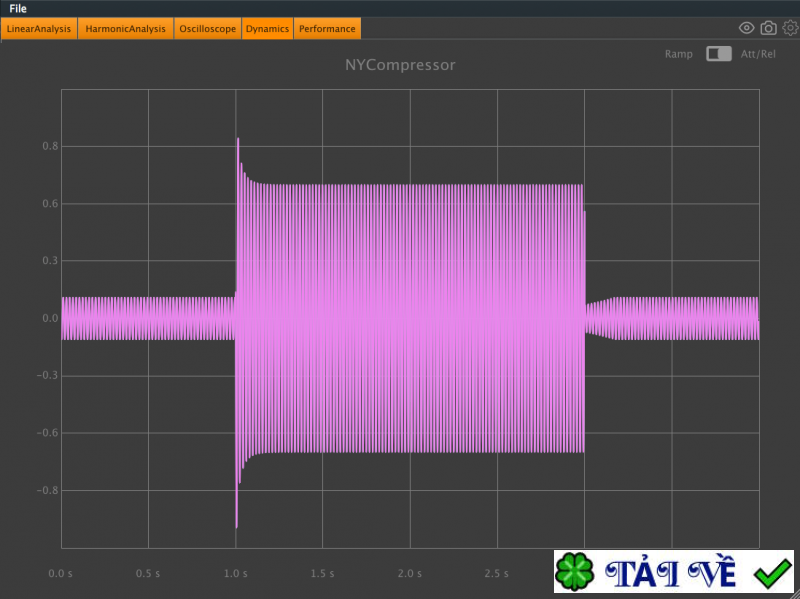
Task: Go to the Dynamics tab
Action: point(267,29)
